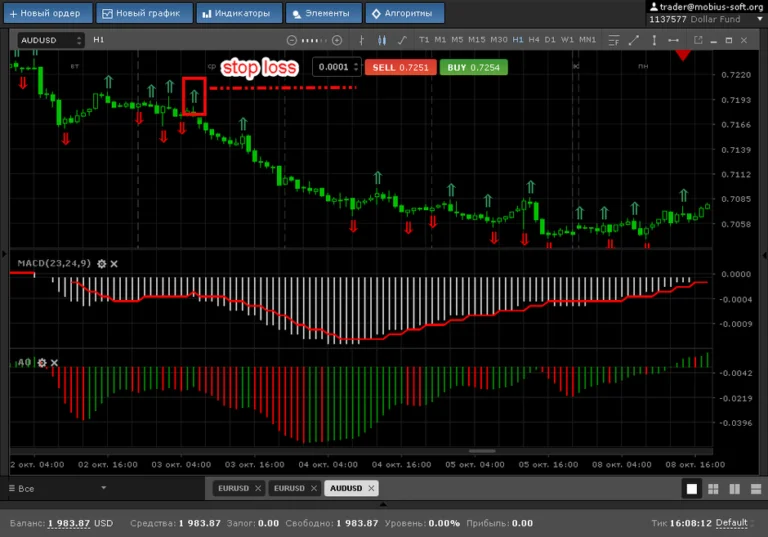Click the Новый ордер button
The height and width of the screenshot is (537, 768).
coord(48,13)
